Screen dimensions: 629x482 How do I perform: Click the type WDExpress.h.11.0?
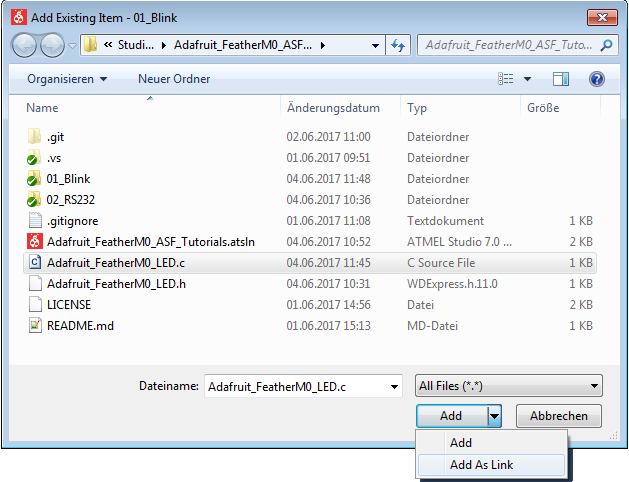tap(452, 284)
